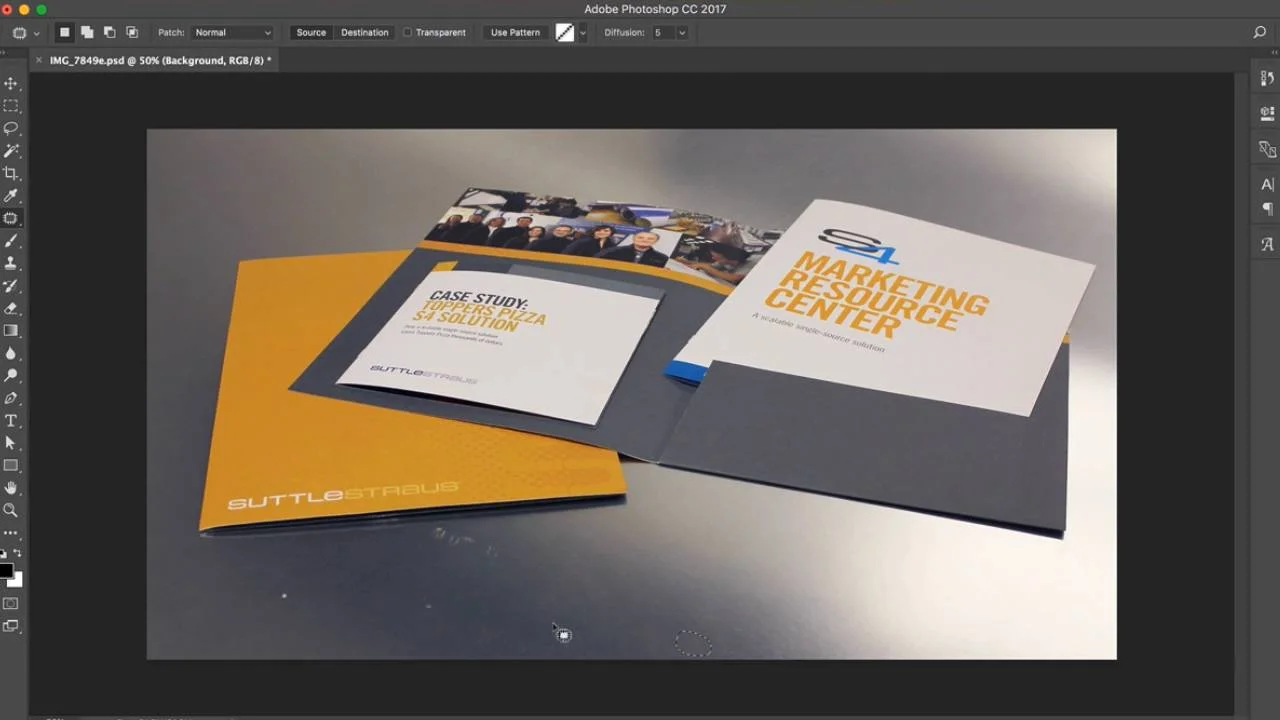Viewport: 1280px width, 720px height.
Task: Select the Patch tool in the toolbox
Action: pyautogui.click(x=11, y=218)
